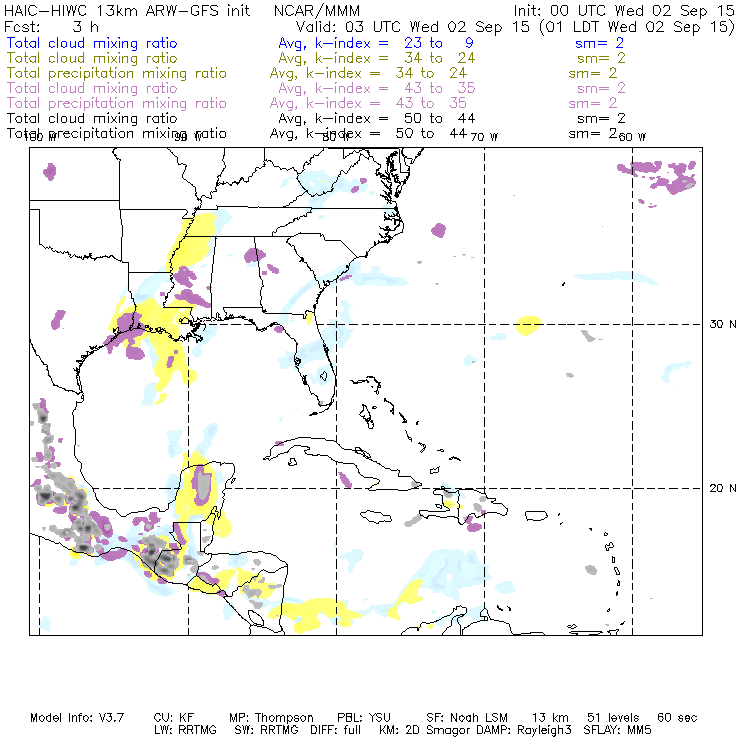
Task: Click the 'LW: RRTMG' footer entry
Action: point(185,730)
